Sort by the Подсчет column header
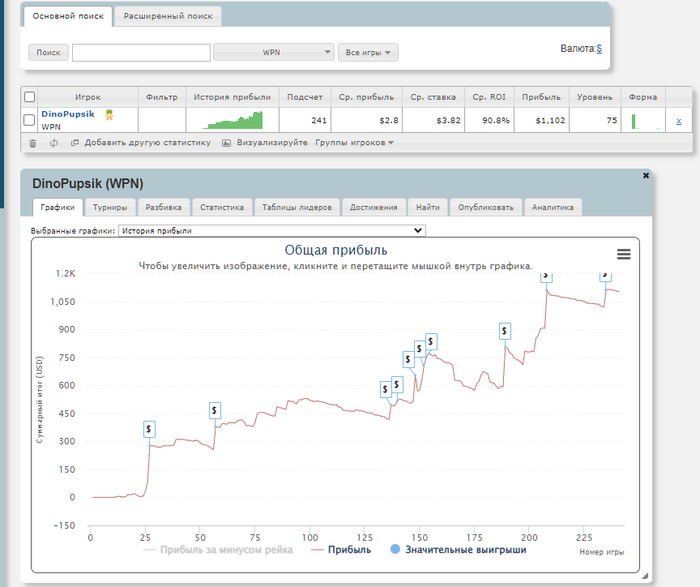Viewport: 700px width, 587px height. tap(305, 97)
